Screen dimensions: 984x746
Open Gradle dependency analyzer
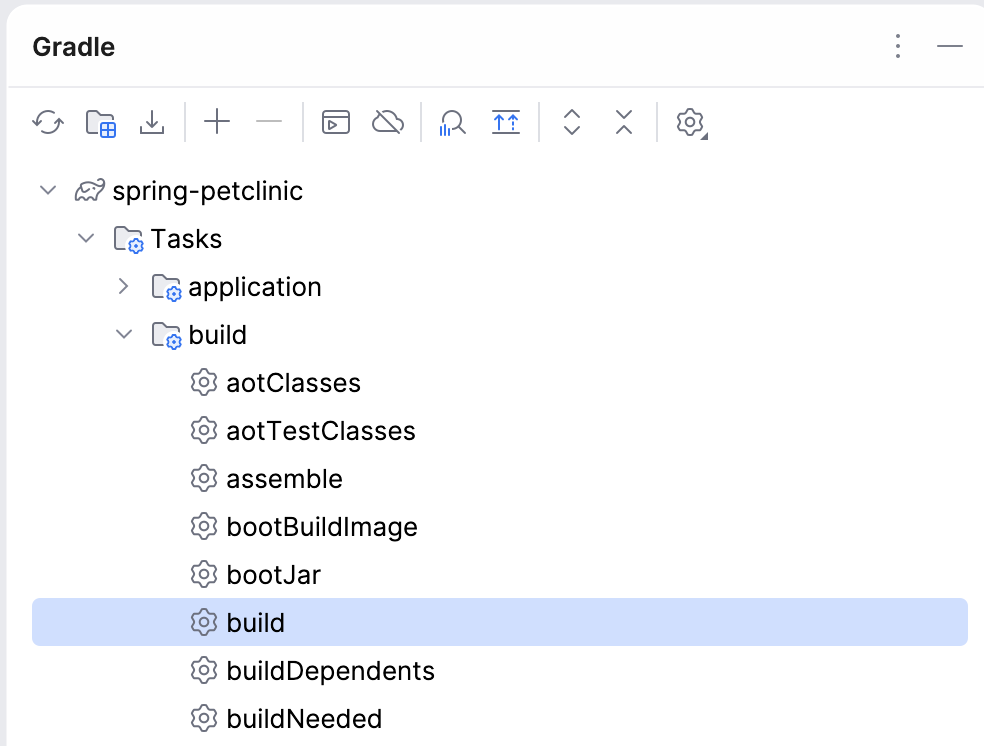(x=452, y=122)
